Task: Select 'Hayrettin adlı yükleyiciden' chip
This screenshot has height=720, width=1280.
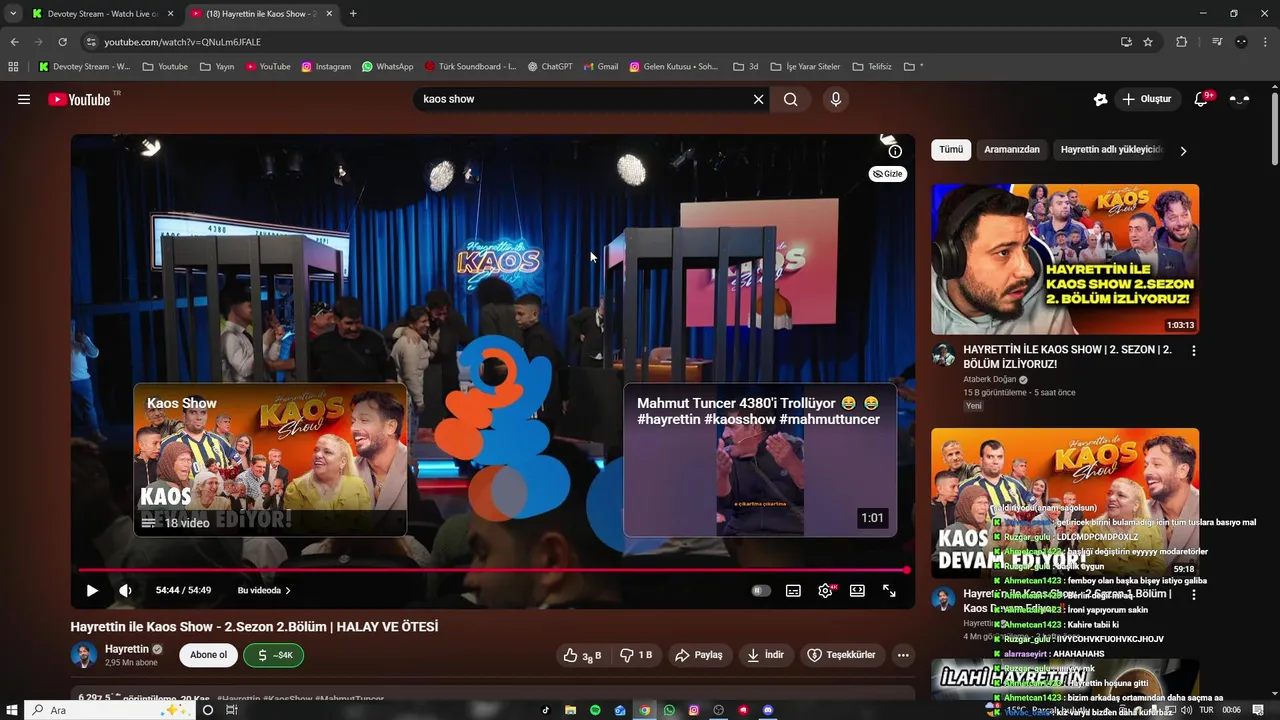Action: [1112, 150]
